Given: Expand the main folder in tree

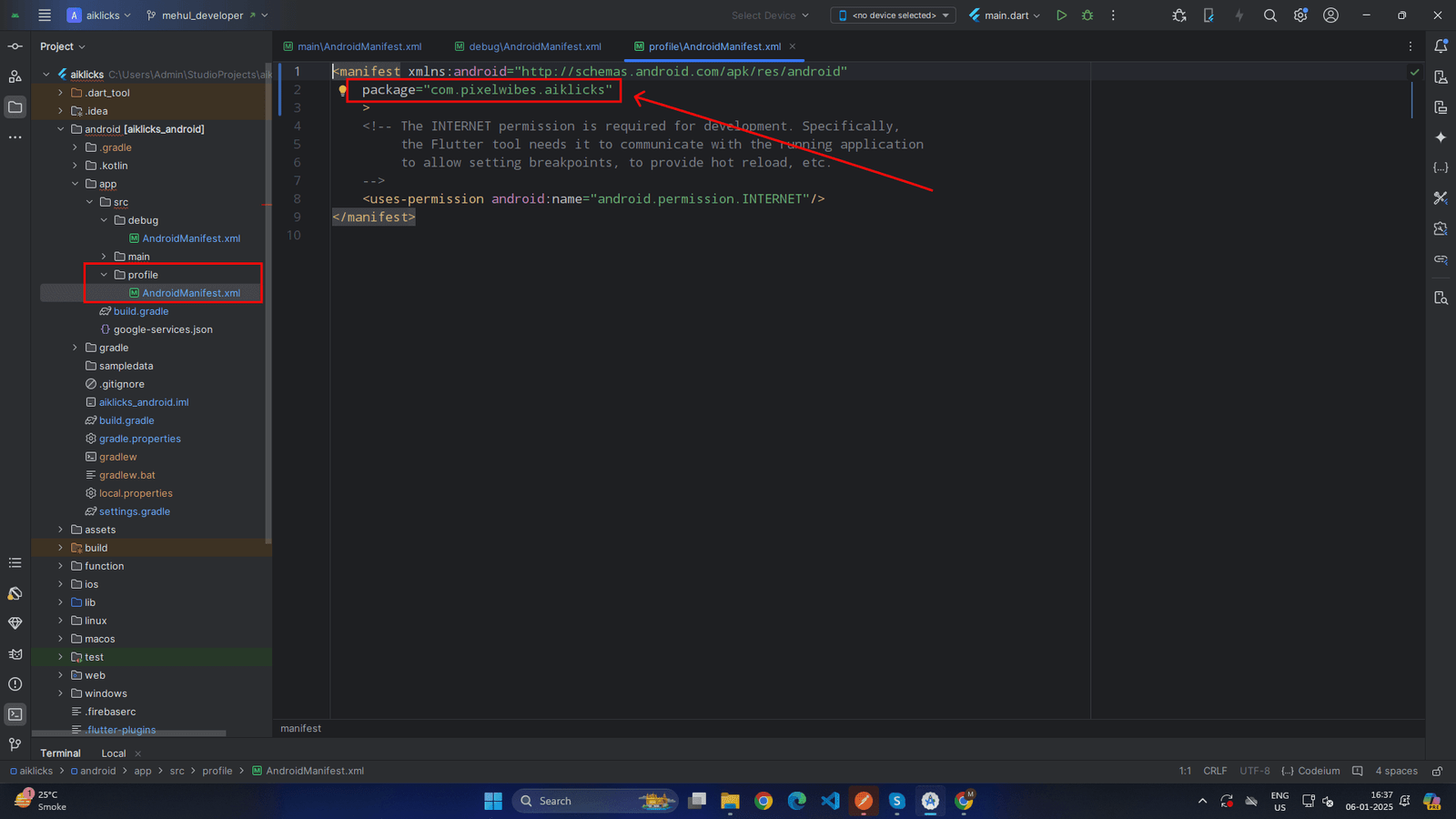Looking at the screenshot, I should [104, 257].
